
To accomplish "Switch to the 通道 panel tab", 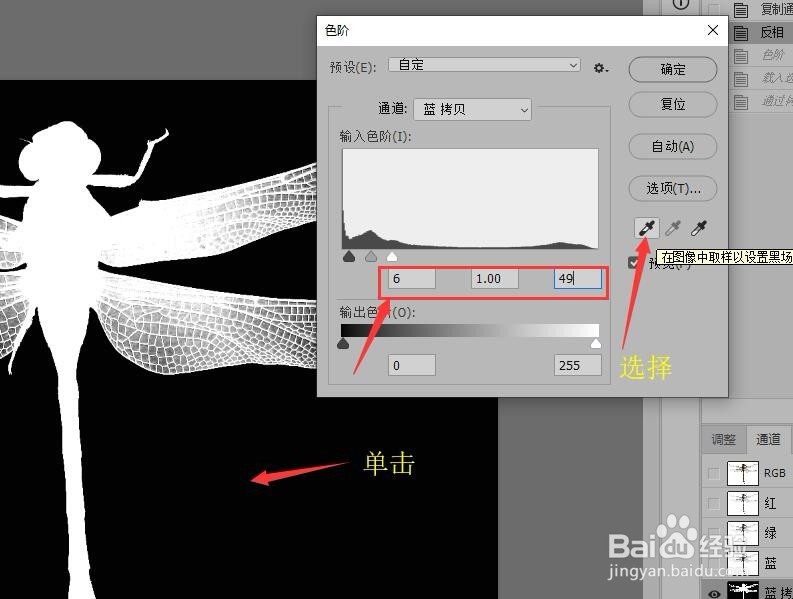I will click(x=768, y=439).
